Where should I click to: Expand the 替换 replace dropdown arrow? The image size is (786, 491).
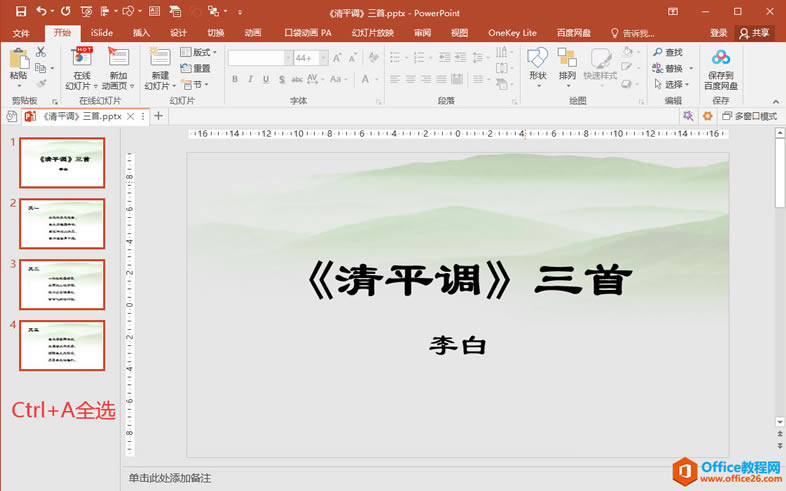coord(691,68)
